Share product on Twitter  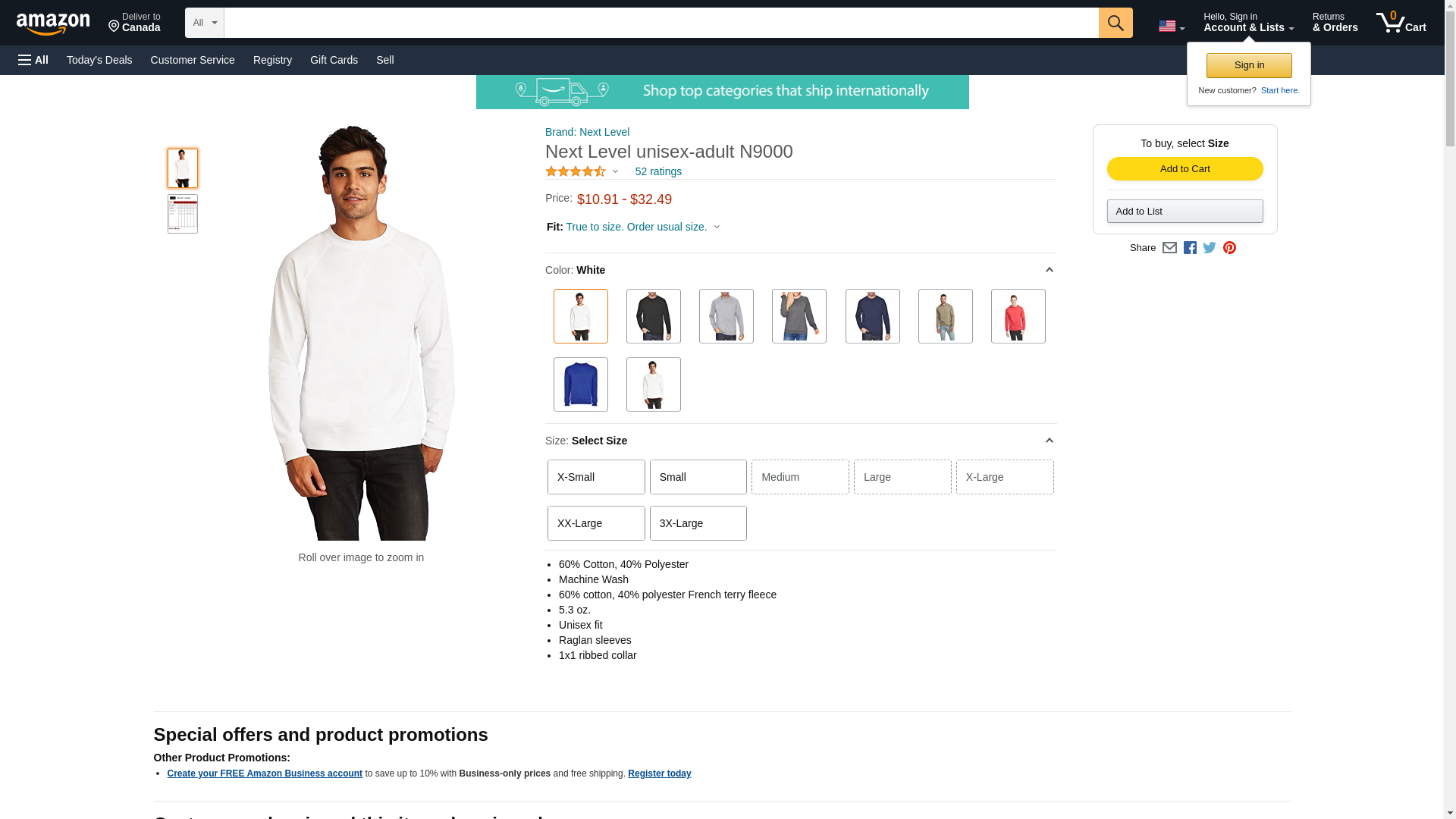[x=1210, y=248]
